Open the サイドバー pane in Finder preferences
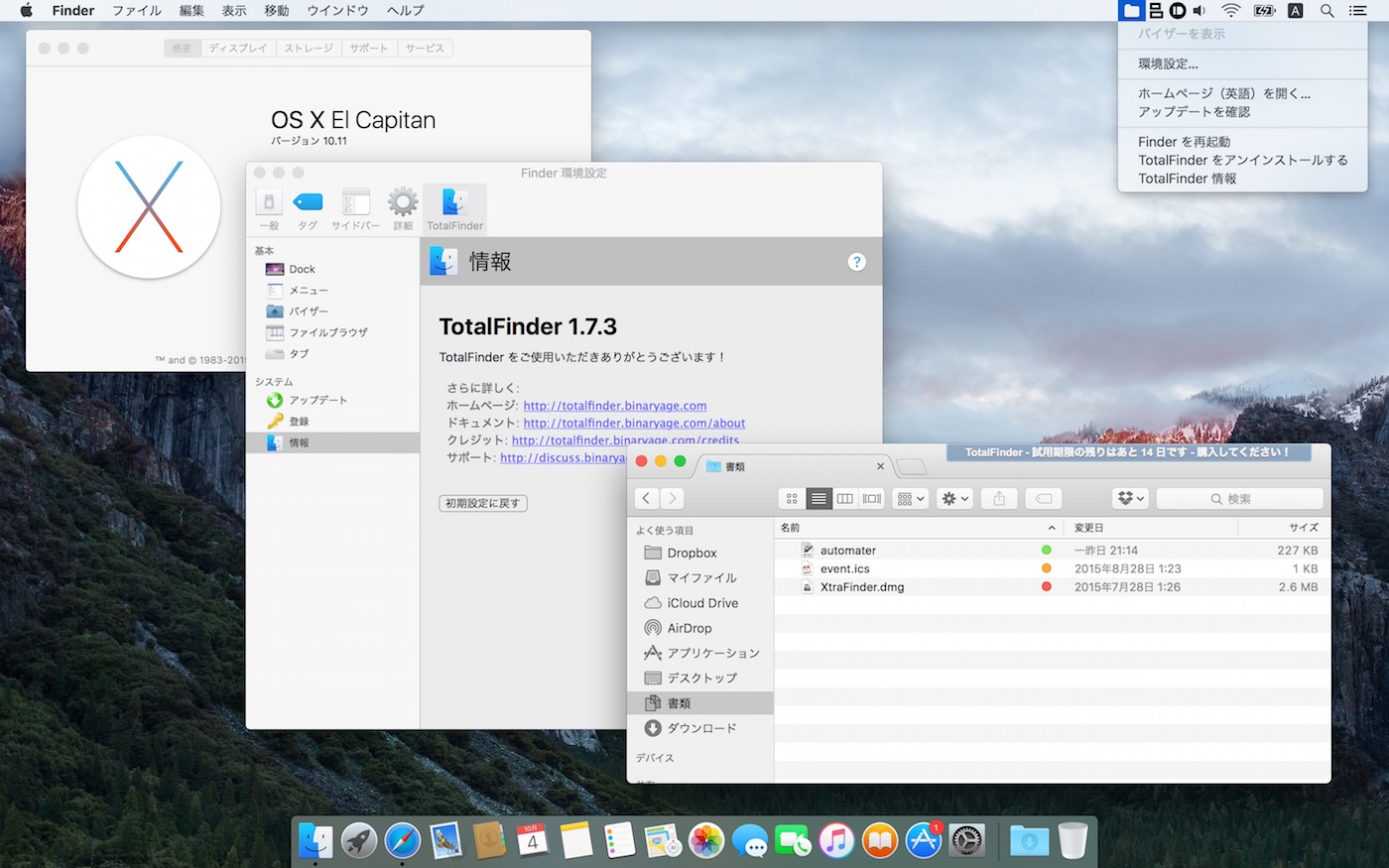Screen dimensions: 1389x868 point(355,208)
